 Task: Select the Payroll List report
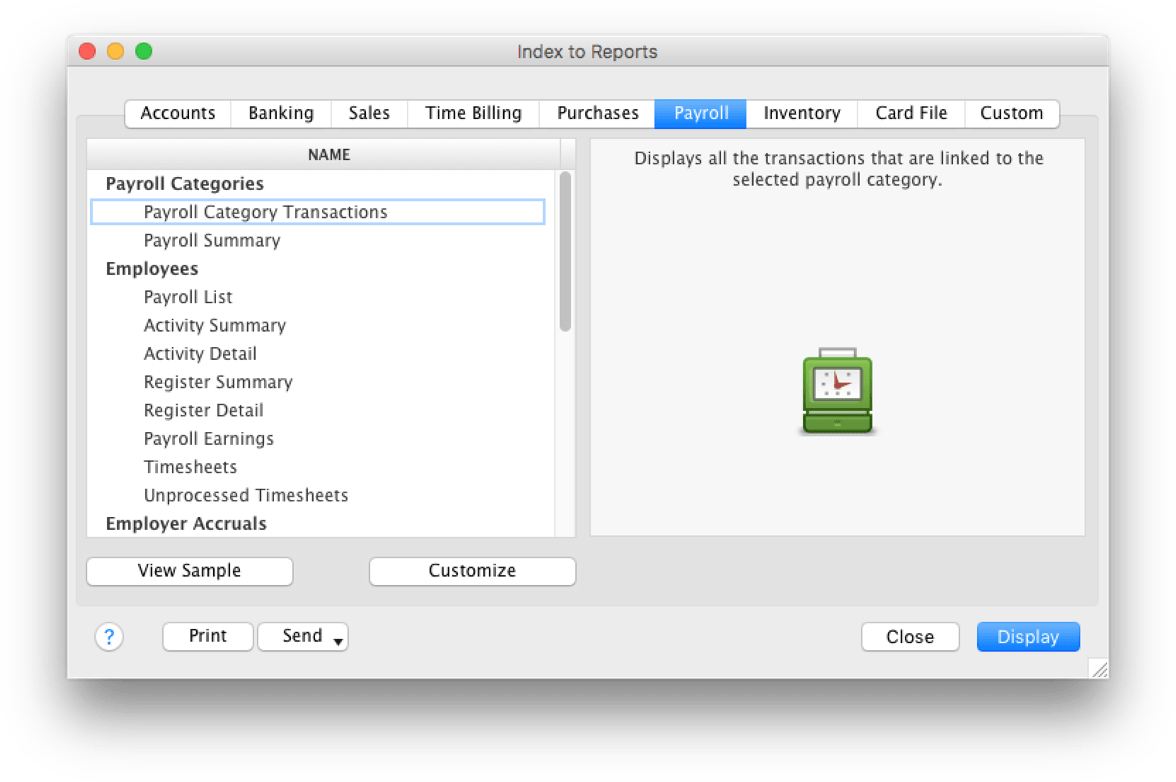(188, 297)
